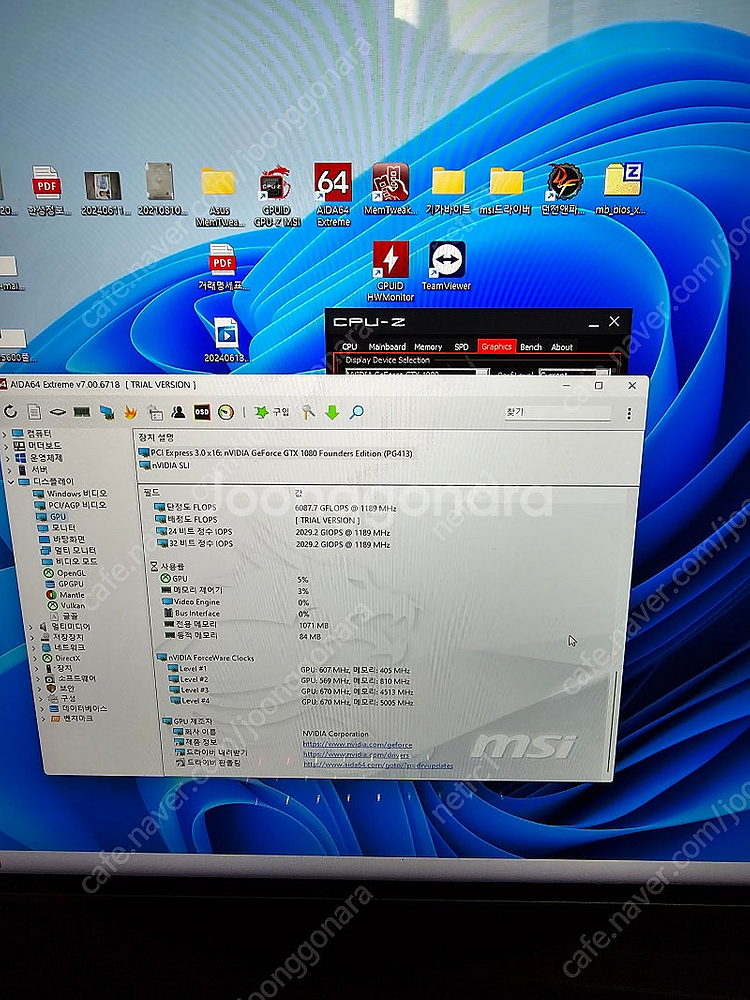Open the msi드라이버 desktop folder
The height and width of the screenshot is (1000, 750).
coord(506,190)
